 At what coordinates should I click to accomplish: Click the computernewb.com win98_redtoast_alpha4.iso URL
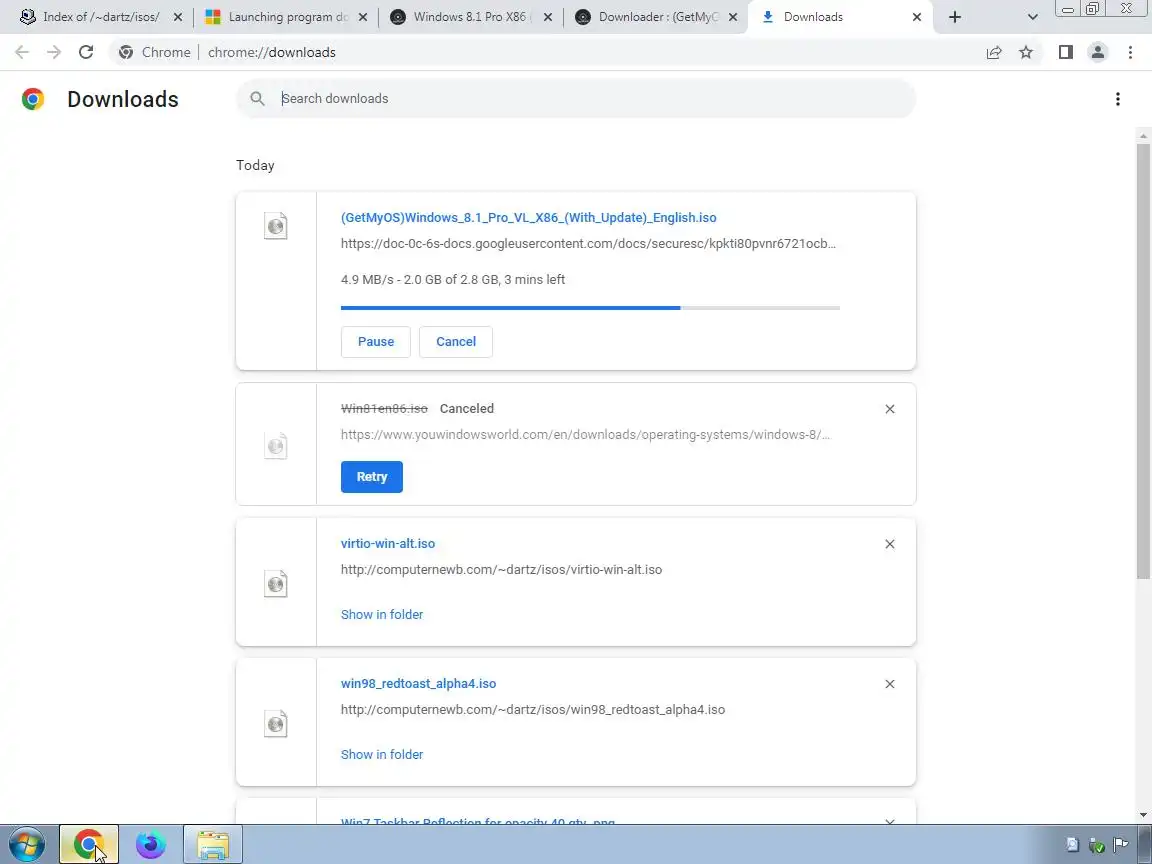click(533, 710)
